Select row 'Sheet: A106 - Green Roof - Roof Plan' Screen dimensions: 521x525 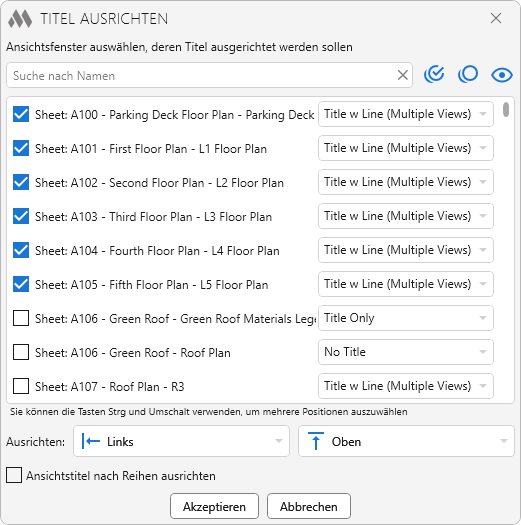(133, 353)
